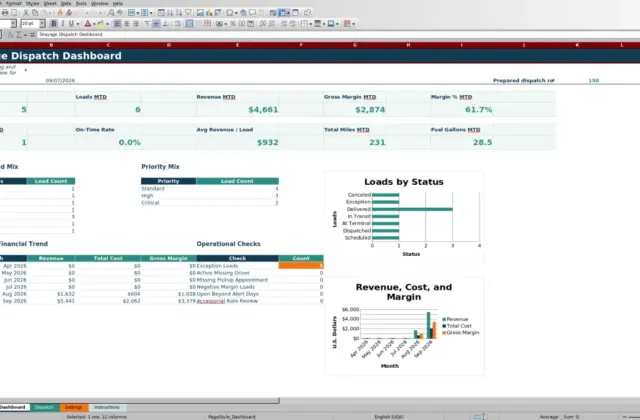Click Show Draw Functions icon
The width and height of the screenshot is (640, 420).
click(307, 13)
